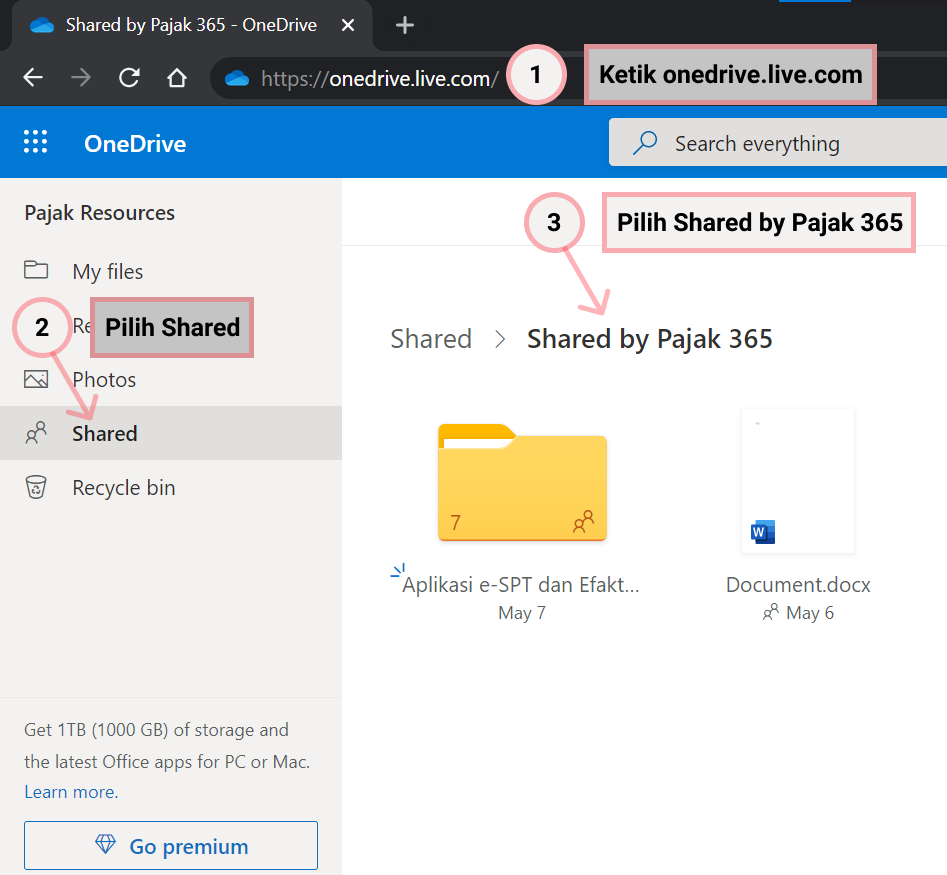
Task: Open a new browser tab
Action: pyautogui.click(x=404, y=25)
